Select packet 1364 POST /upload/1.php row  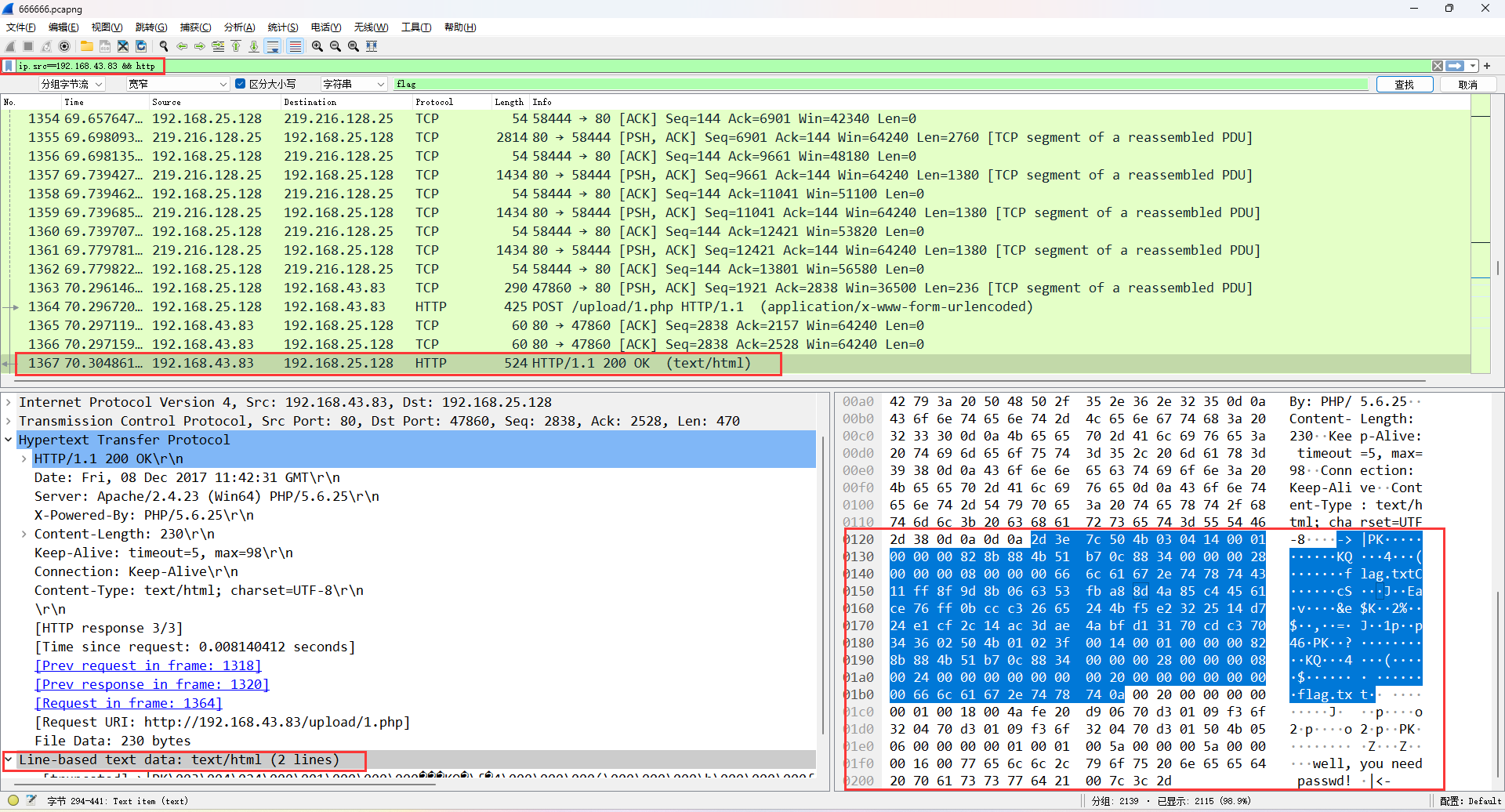pos(735,306)
